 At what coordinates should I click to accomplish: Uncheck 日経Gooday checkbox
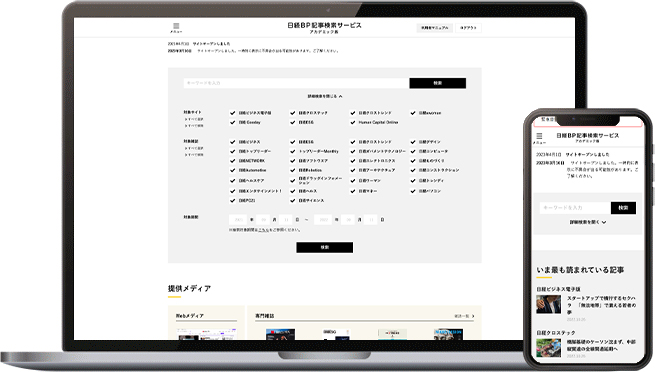point(233,122)
